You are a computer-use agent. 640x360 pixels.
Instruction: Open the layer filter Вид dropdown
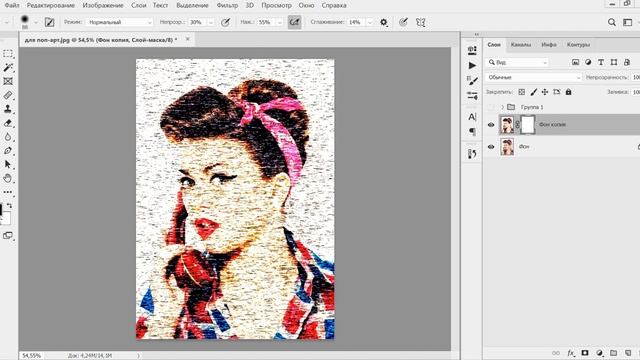pos(517,62)
